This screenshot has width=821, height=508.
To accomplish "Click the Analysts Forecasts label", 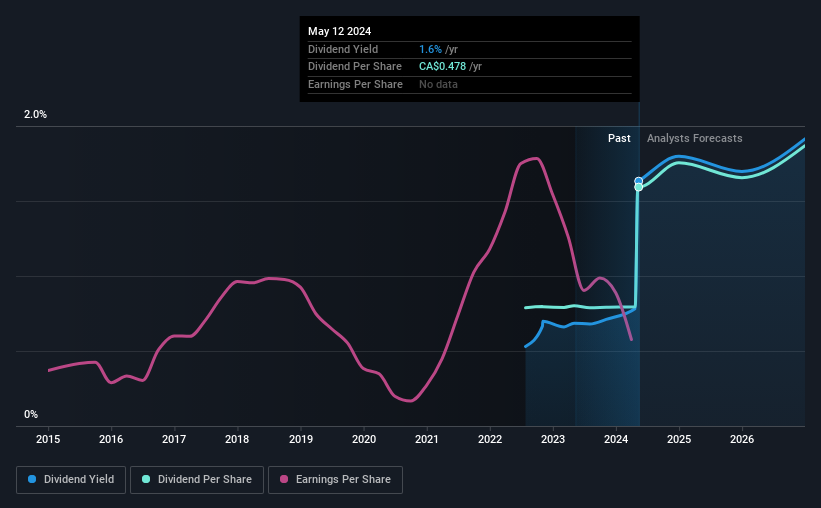I will [694, 138].
